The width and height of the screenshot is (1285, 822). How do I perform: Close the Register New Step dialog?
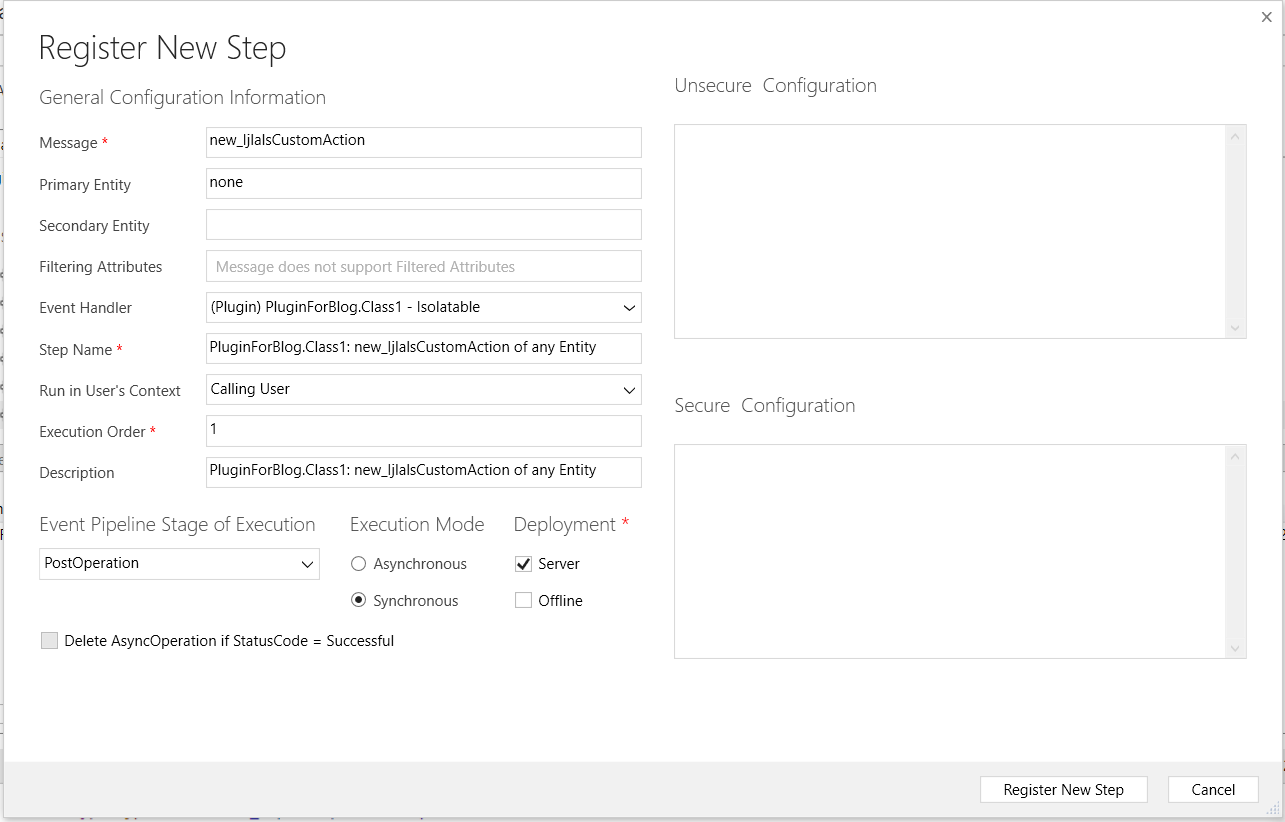coord(1266,17)
